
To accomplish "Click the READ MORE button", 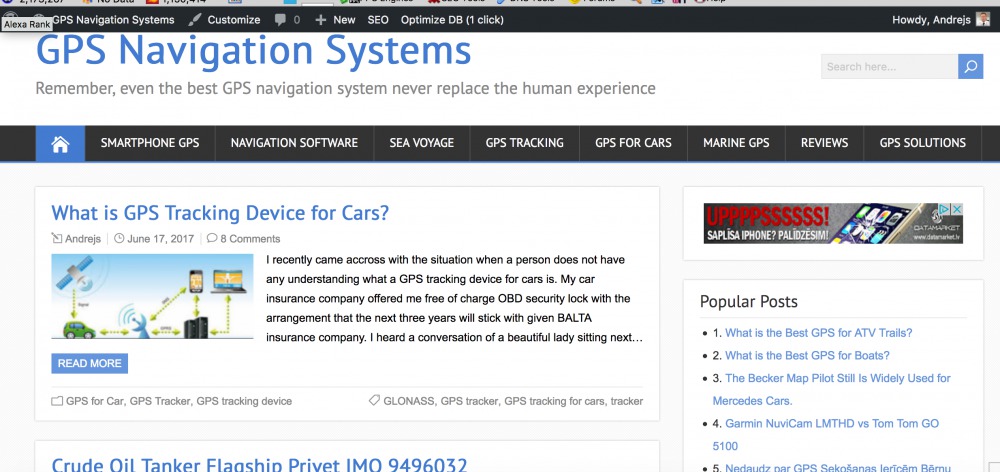I will [89, 364].
